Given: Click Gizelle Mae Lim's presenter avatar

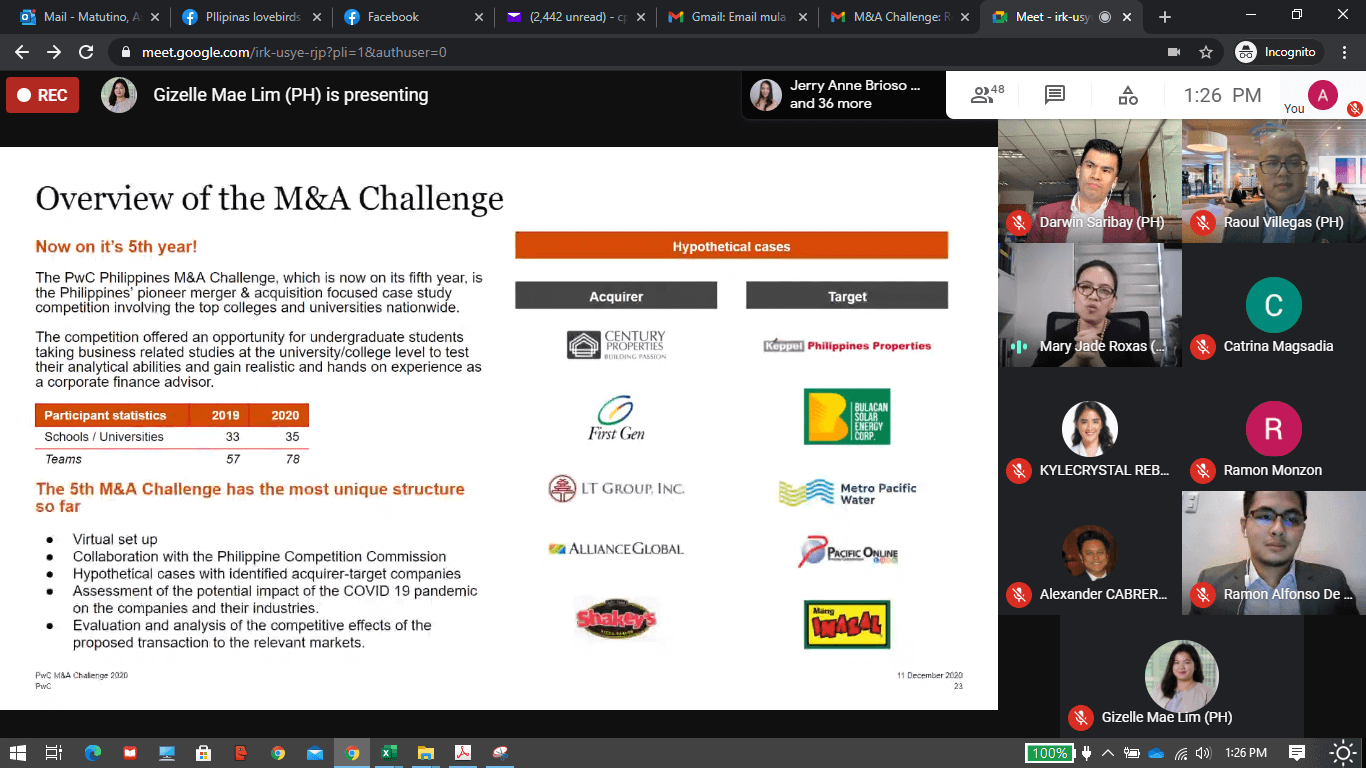Looking at the screenshot, I should [119, 95].
